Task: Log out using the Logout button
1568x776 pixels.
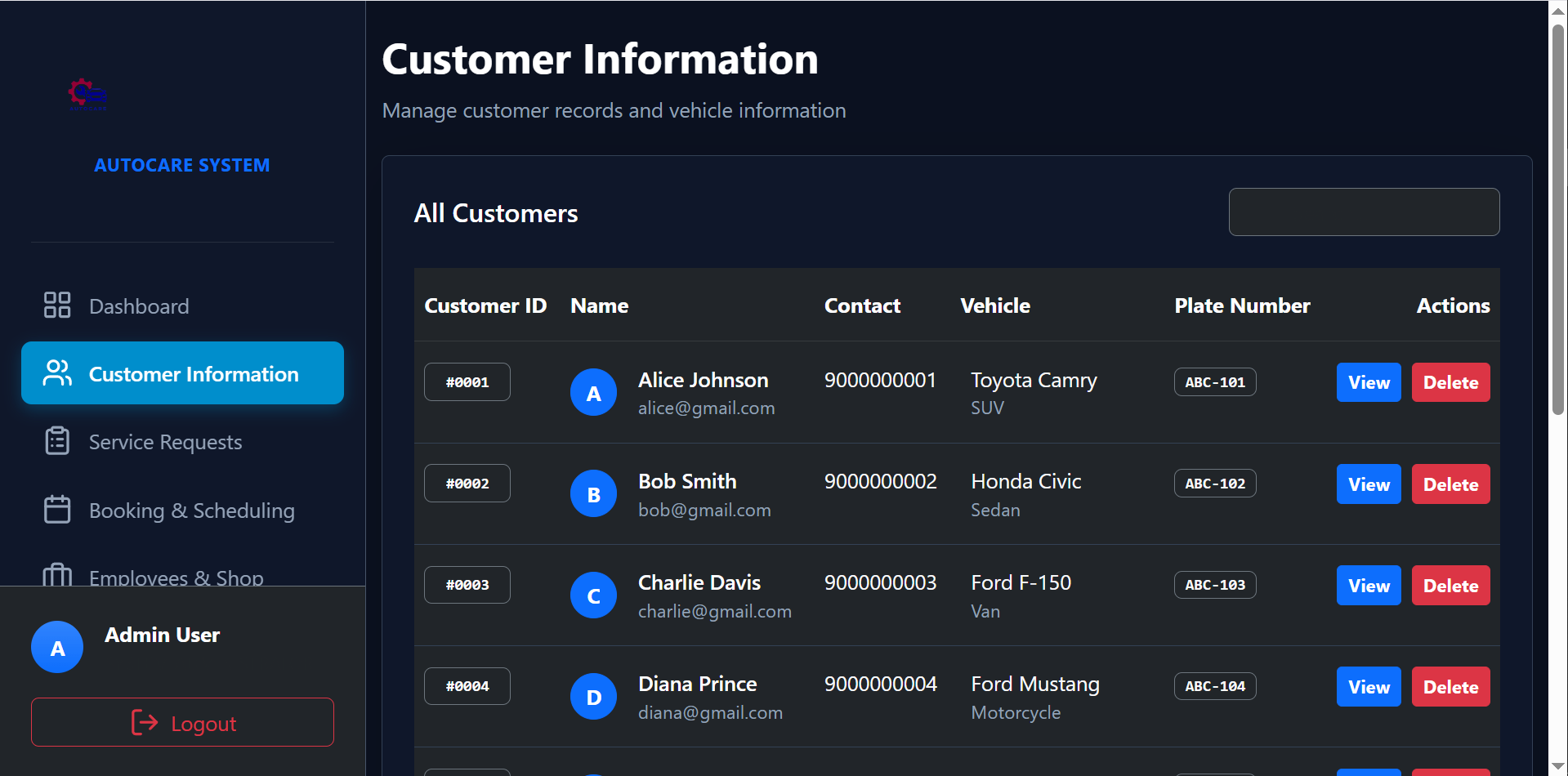Action: (x=182, y=722)
